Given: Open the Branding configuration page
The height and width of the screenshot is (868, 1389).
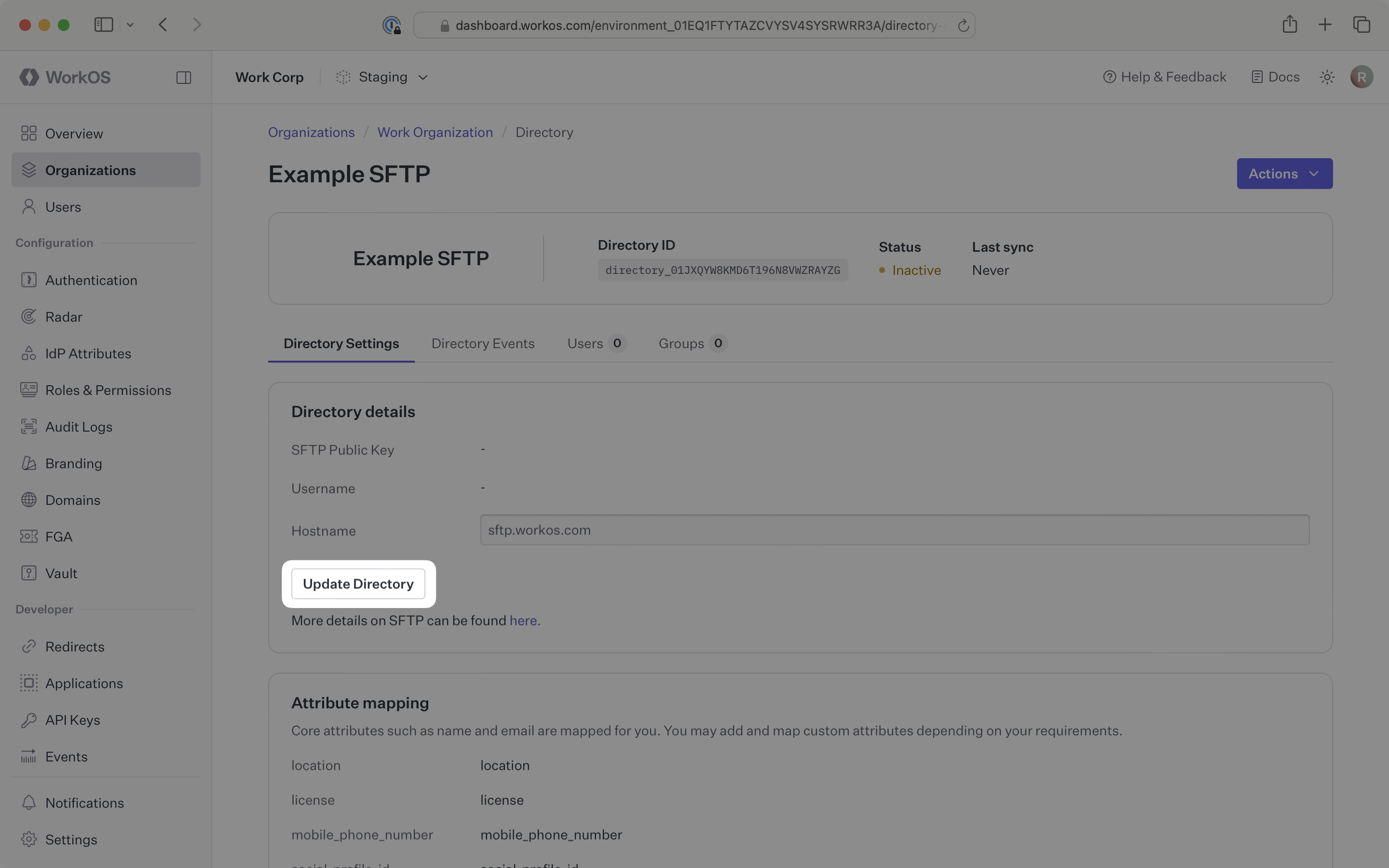Looking at the screenshot, I should (x=73, y=463).
